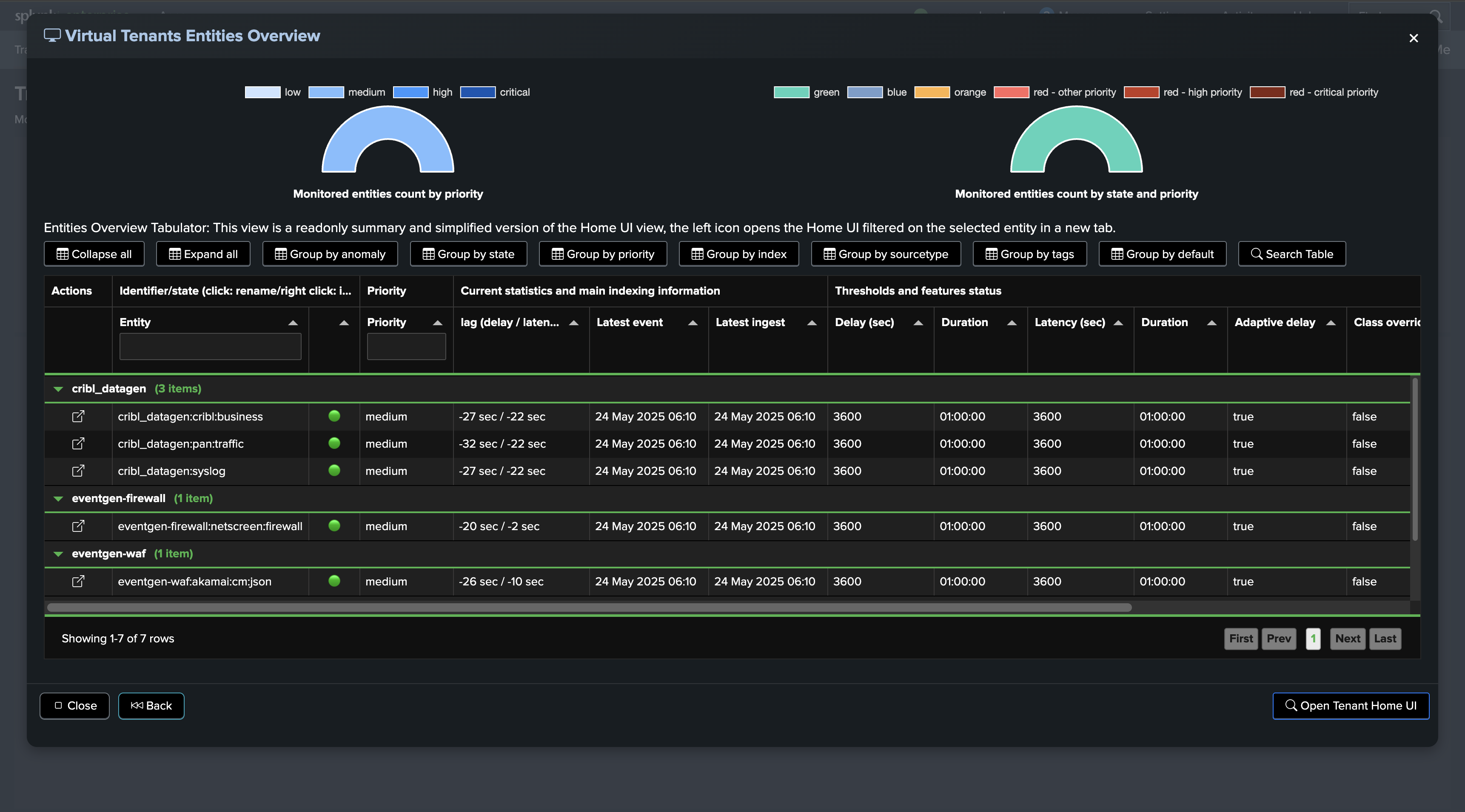
Task: Collapse the cribl_datagen group
Action: coord(58,389)
